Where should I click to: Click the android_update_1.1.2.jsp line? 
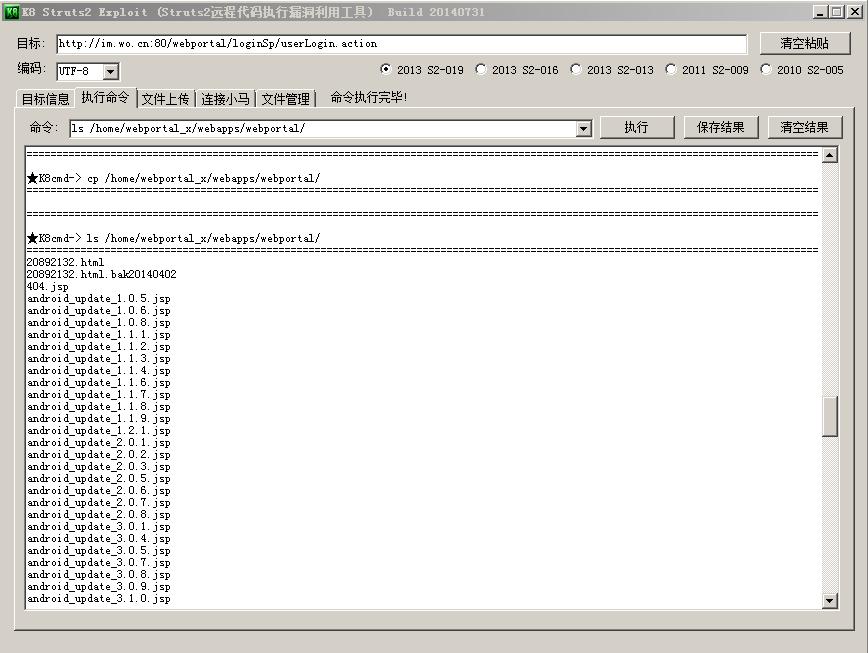click(99, 347)
